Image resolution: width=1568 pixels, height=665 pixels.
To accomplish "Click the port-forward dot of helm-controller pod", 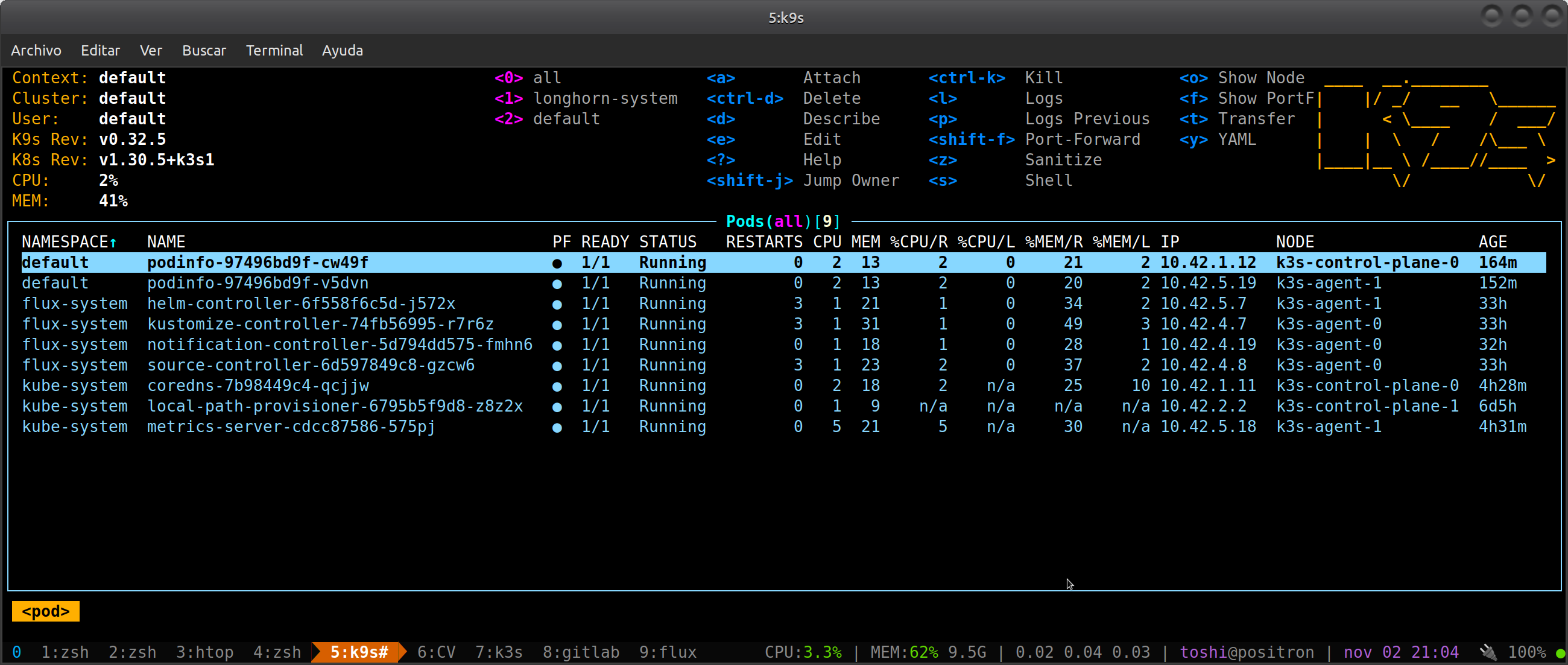I will point(557,305).
